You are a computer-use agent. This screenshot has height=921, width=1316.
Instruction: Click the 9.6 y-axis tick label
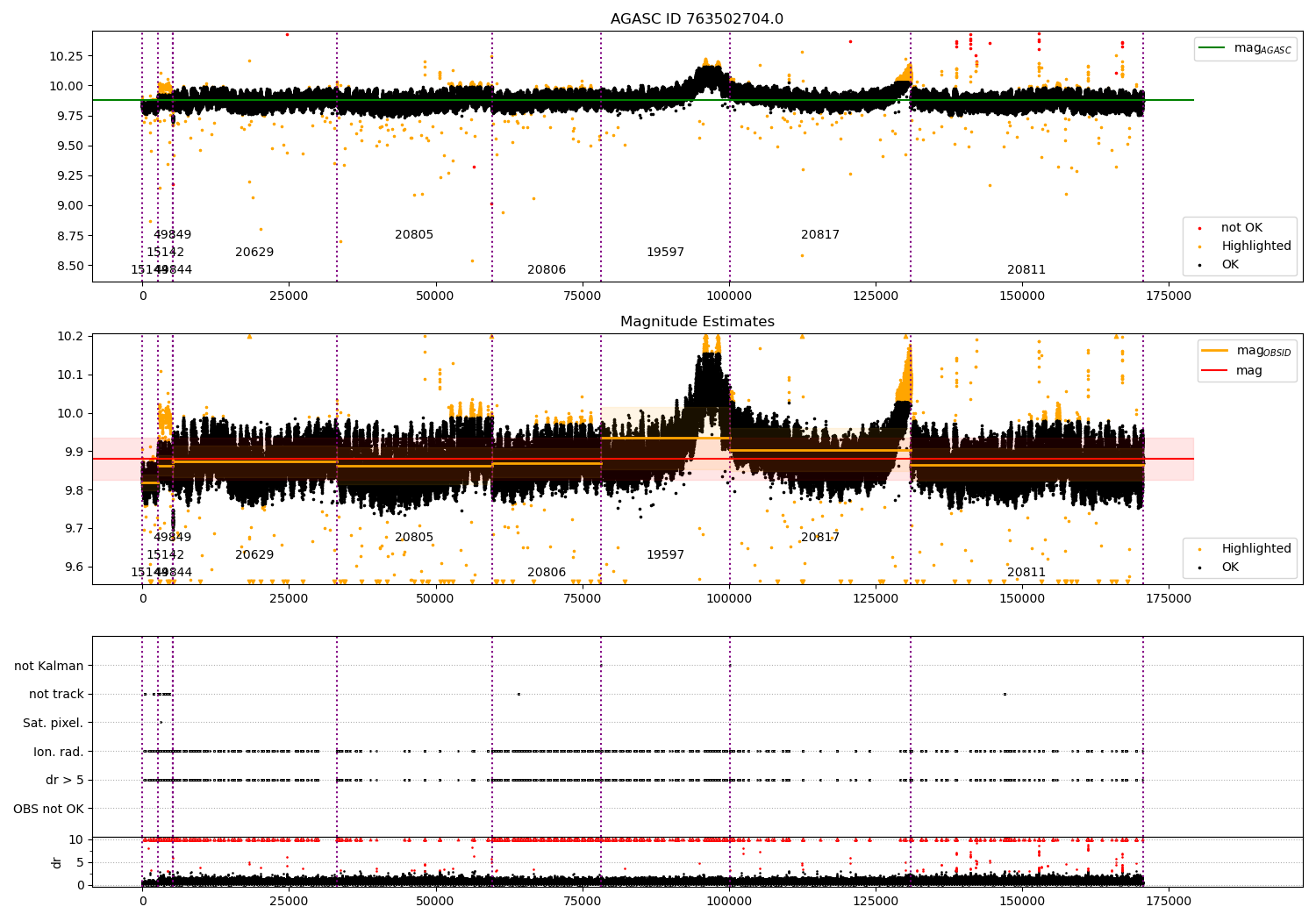point(74,567)
